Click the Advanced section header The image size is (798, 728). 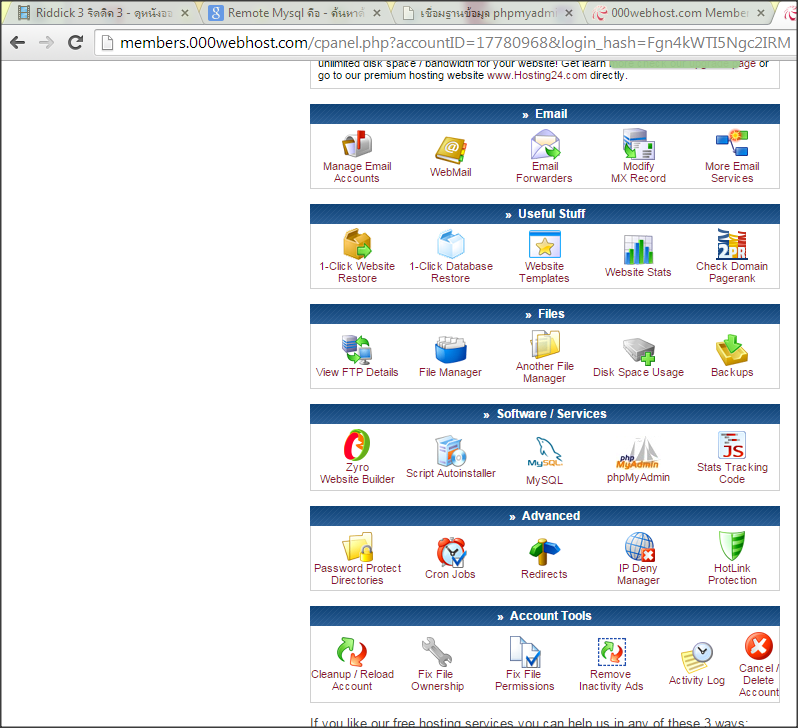545,516
